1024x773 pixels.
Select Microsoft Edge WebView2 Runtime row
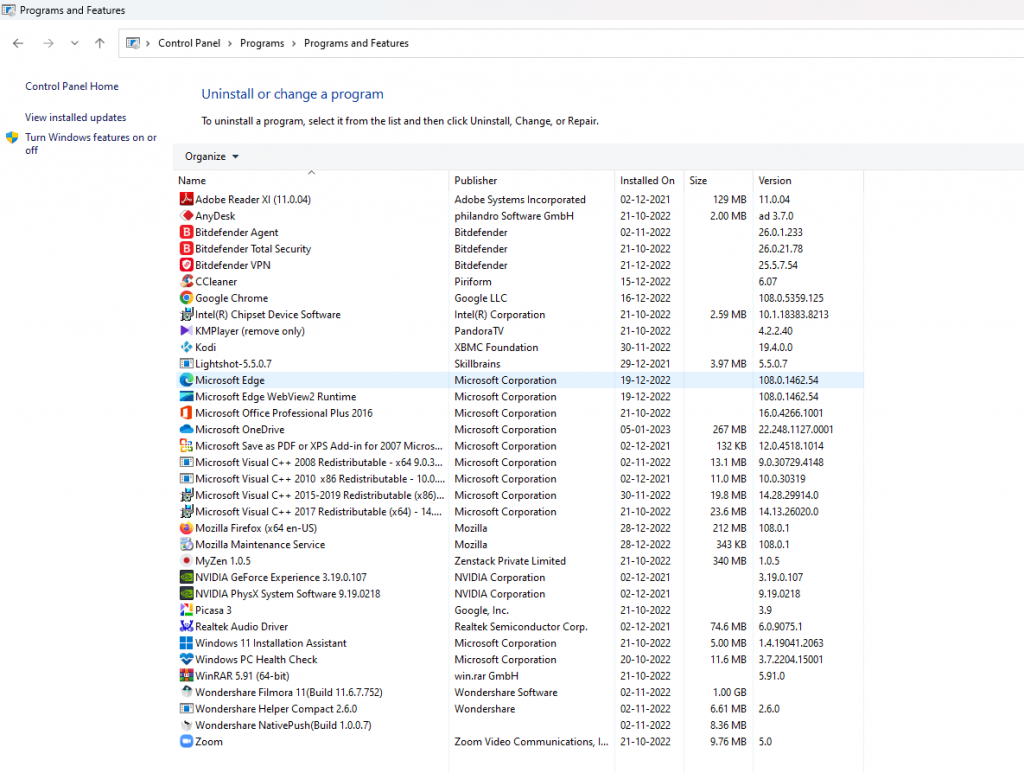[520, 396]
